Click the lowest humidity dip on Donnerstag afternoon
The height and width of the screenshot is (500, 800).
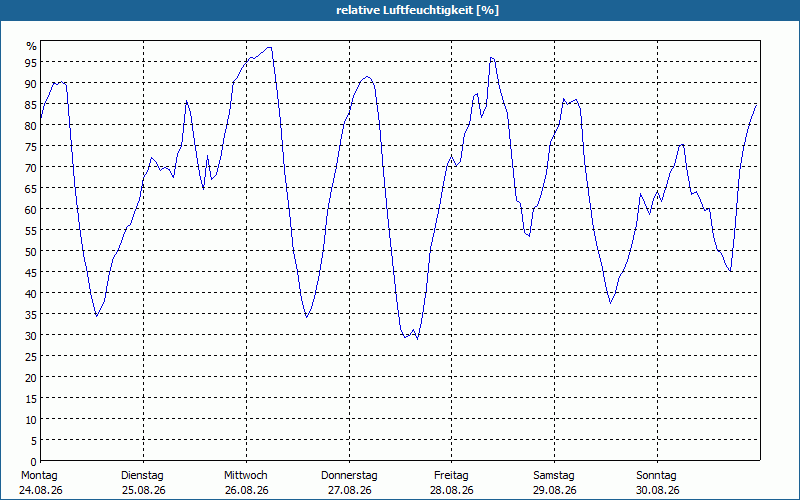coord(417,339)
